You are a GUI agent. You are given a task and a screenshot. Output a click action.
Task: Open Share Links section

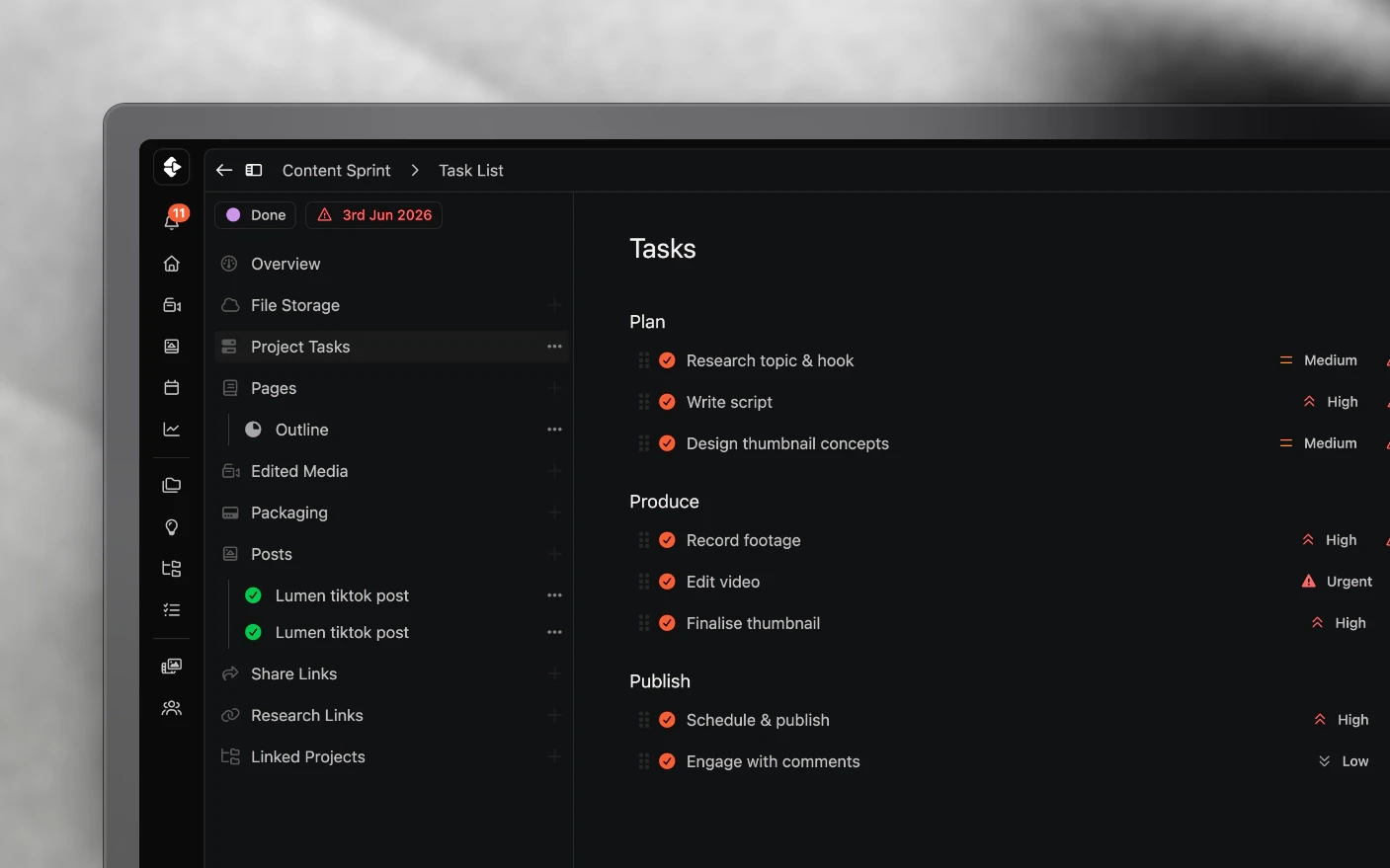pos(391,673)
